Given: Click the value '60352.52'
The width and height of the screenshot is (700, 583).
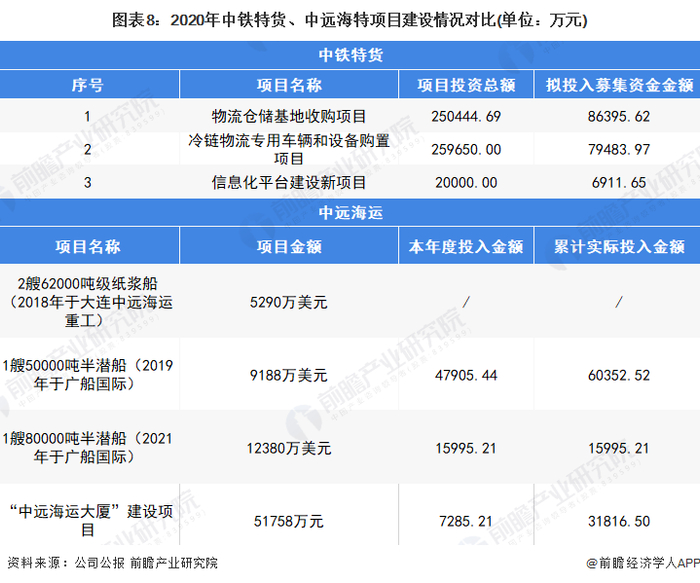Looking at the screenshot, I should tap(619, 375).
